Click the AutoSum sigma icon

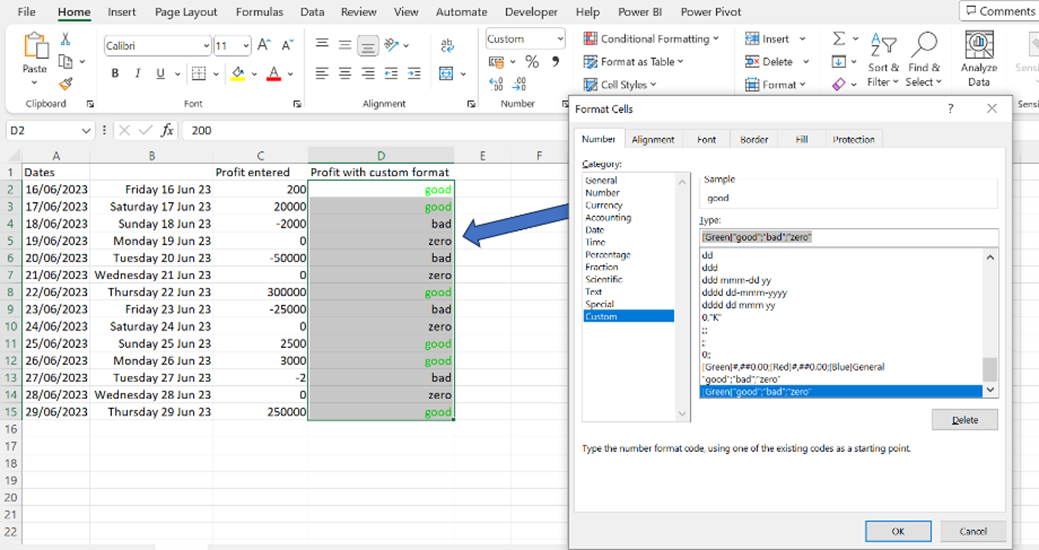tap(839, 39)
